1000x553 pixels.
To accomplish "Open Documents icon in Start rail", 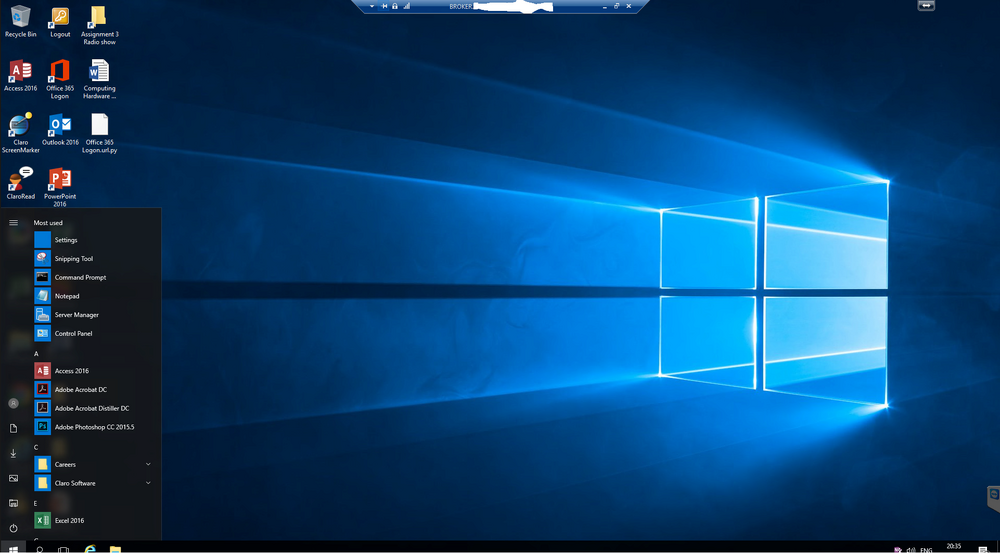I will click(13, 429).
